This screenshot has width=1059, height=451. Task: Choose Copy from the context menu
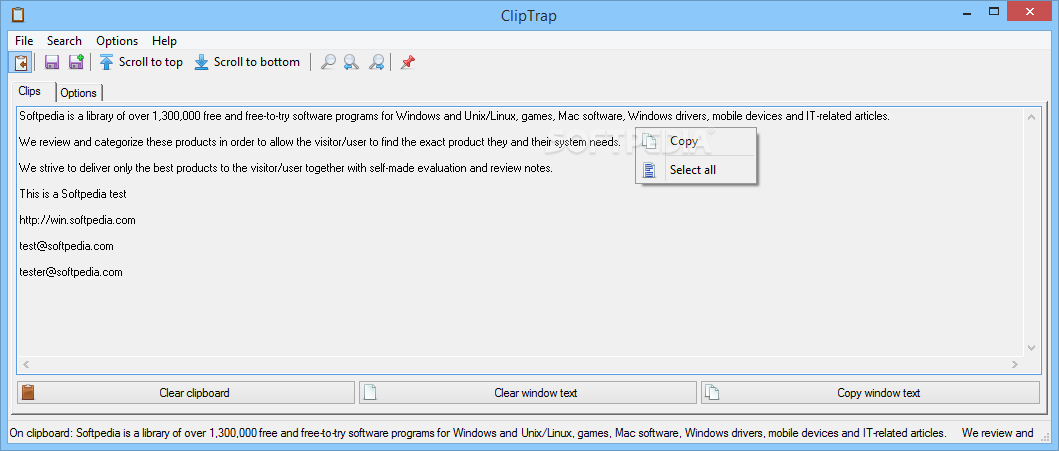pyautogui.click(x=696, y=141)
